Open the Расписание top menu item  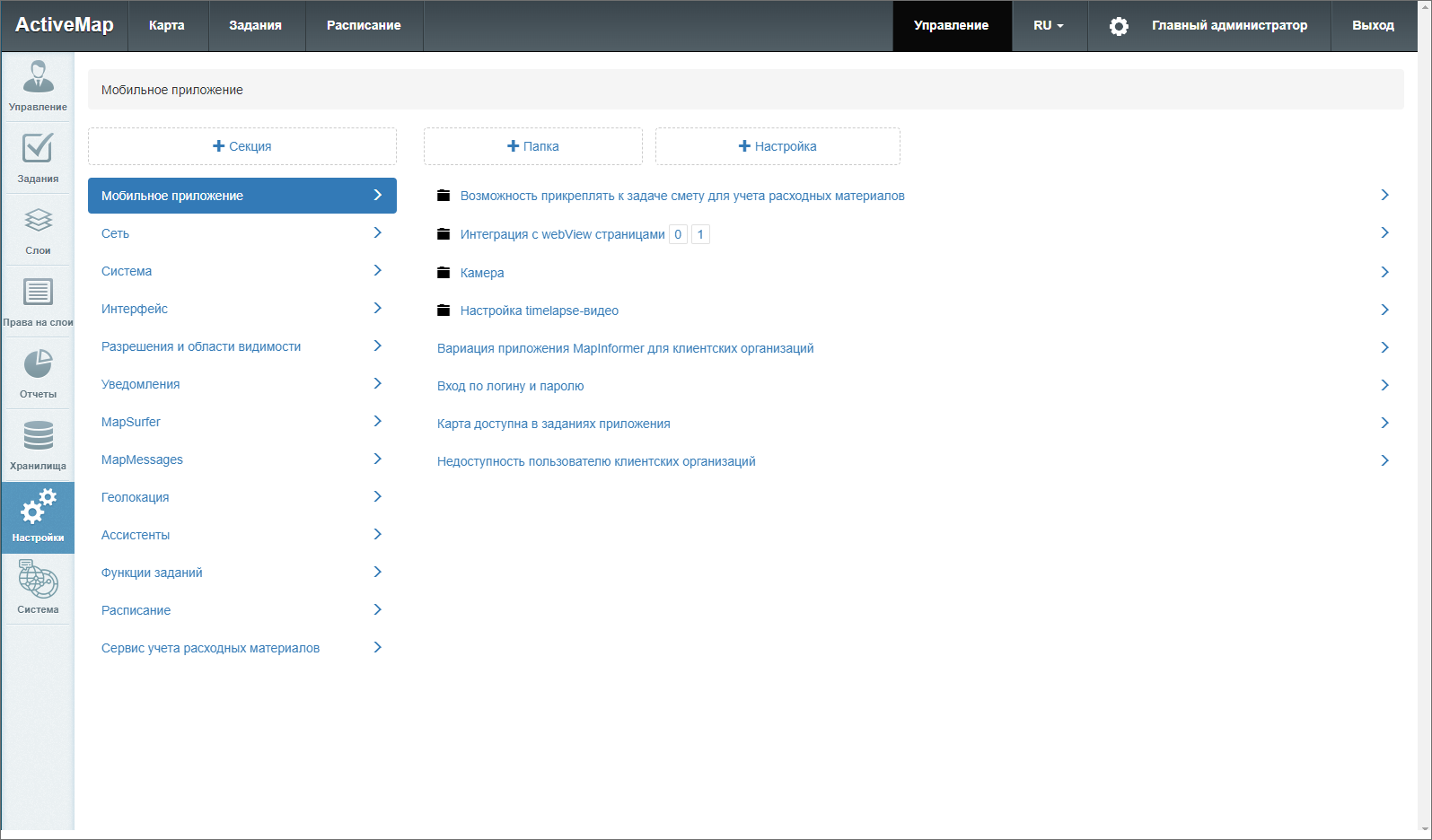point(364,25)
